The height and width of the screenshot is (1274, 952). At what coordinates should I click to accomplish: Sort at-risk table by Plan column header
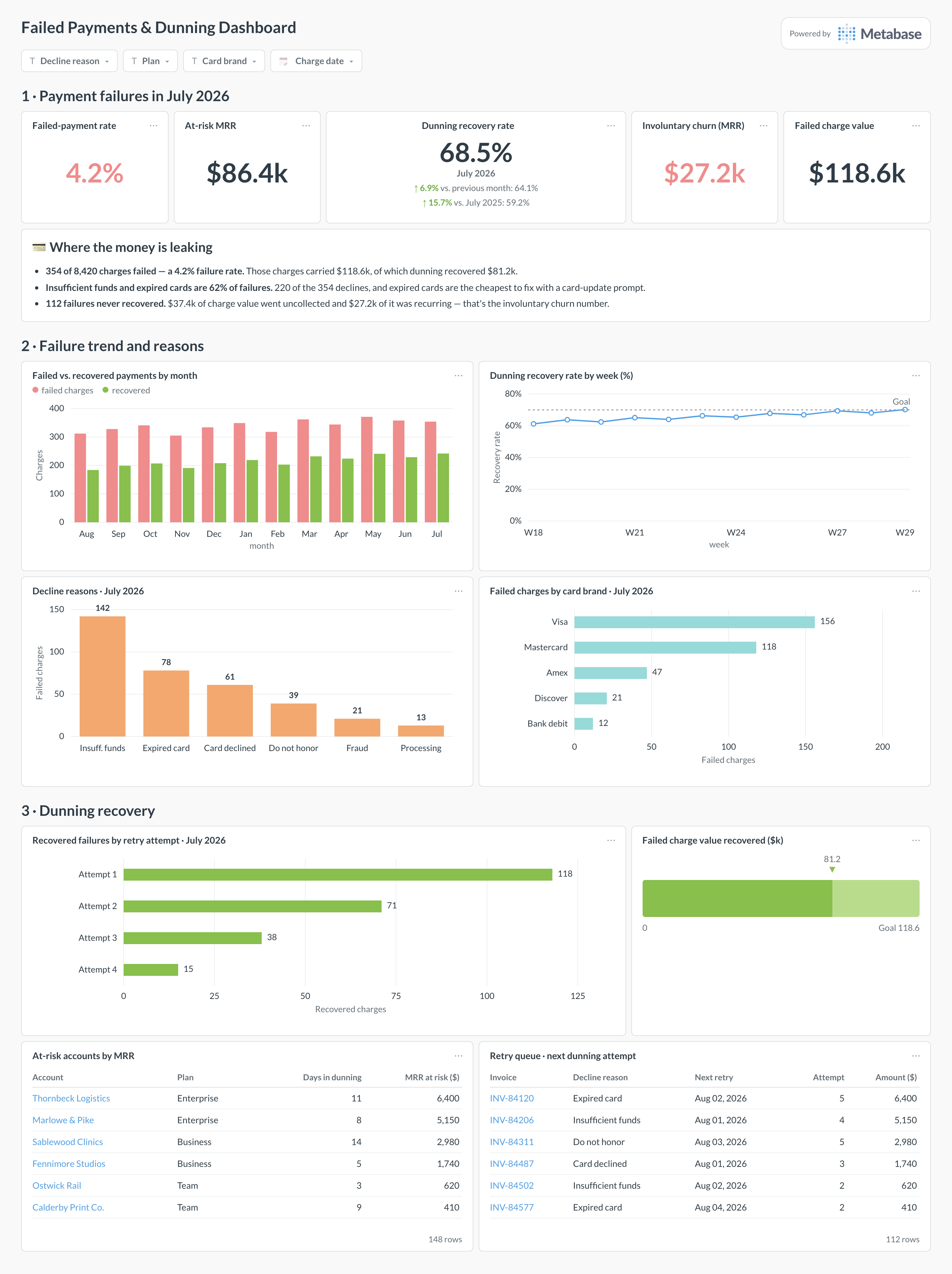coord(185,1078)
